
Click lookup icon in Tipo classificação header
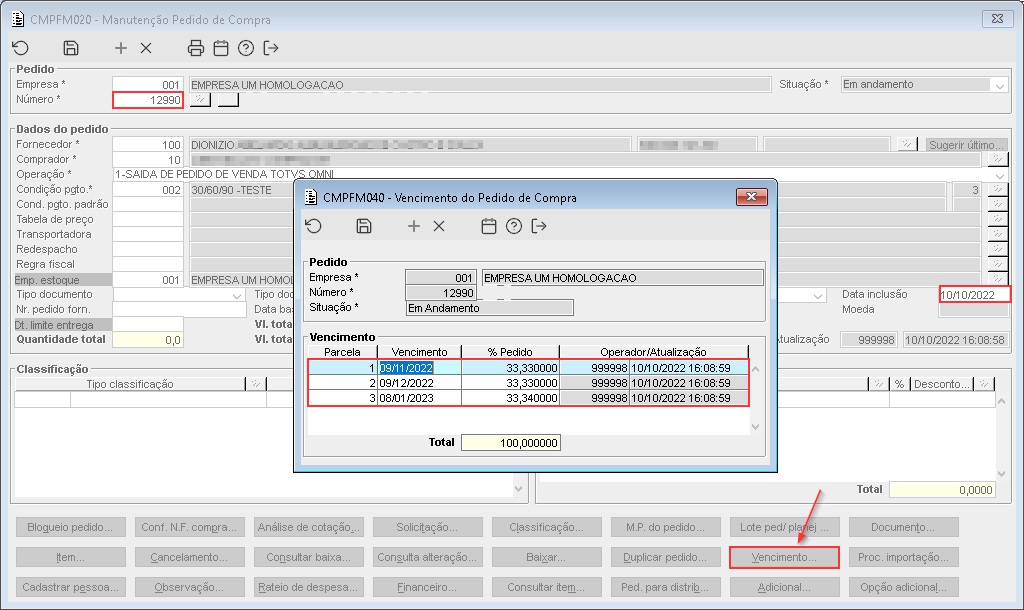coord(256,384)
